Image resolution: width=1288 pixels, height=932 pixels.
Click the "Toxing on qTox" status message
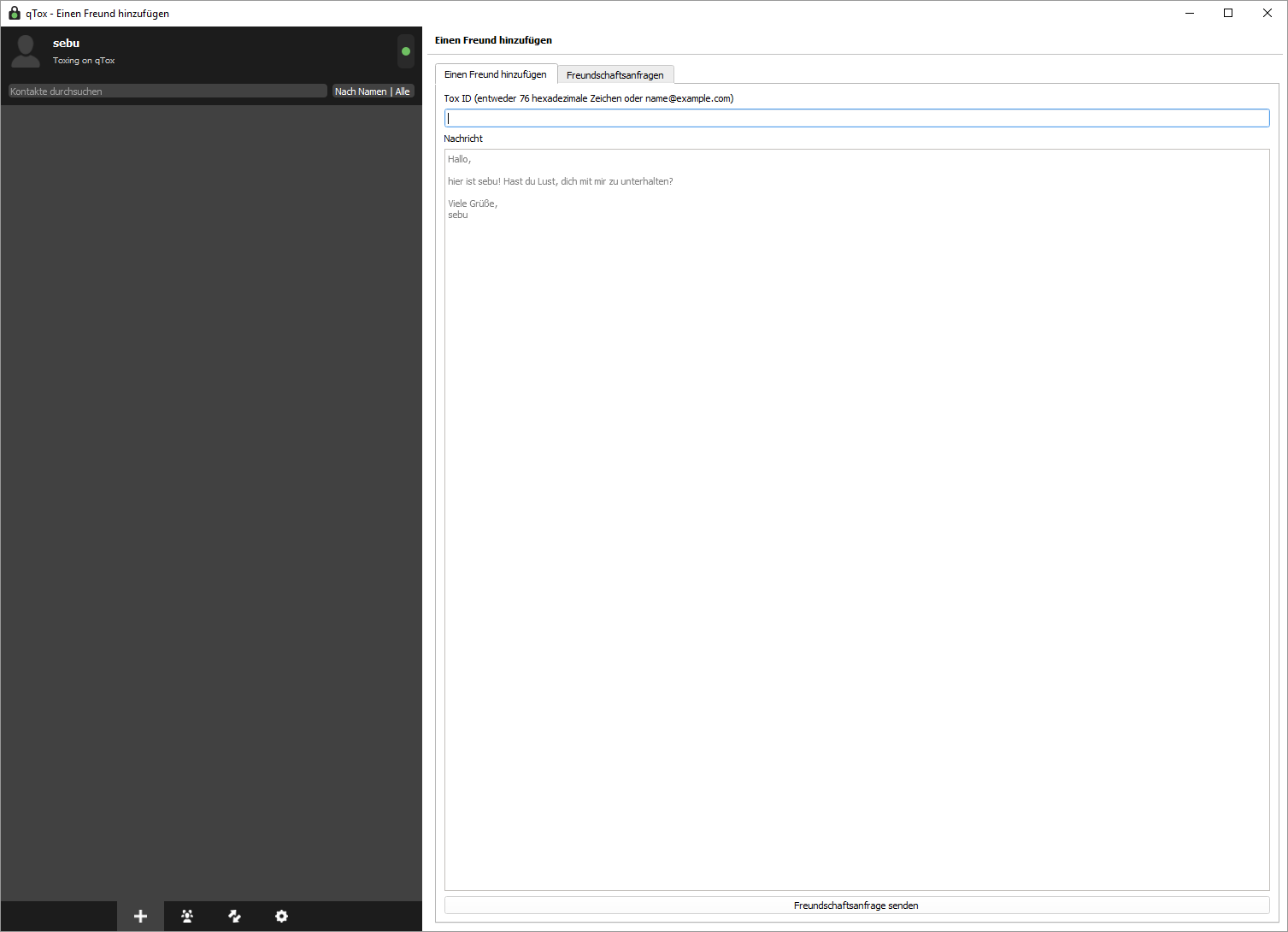point(84,61)
